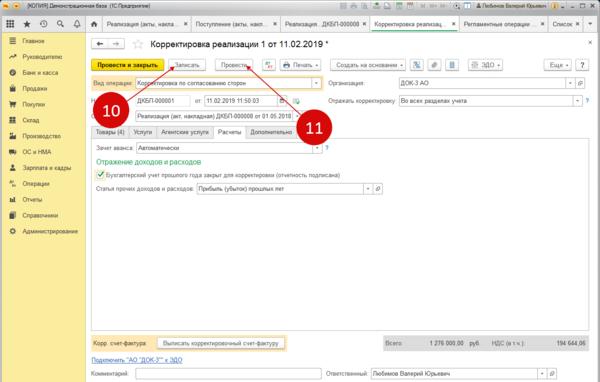Open help with the question mark button
The image size is (600, 382).
pyautogui.click(x=582, y=65)
